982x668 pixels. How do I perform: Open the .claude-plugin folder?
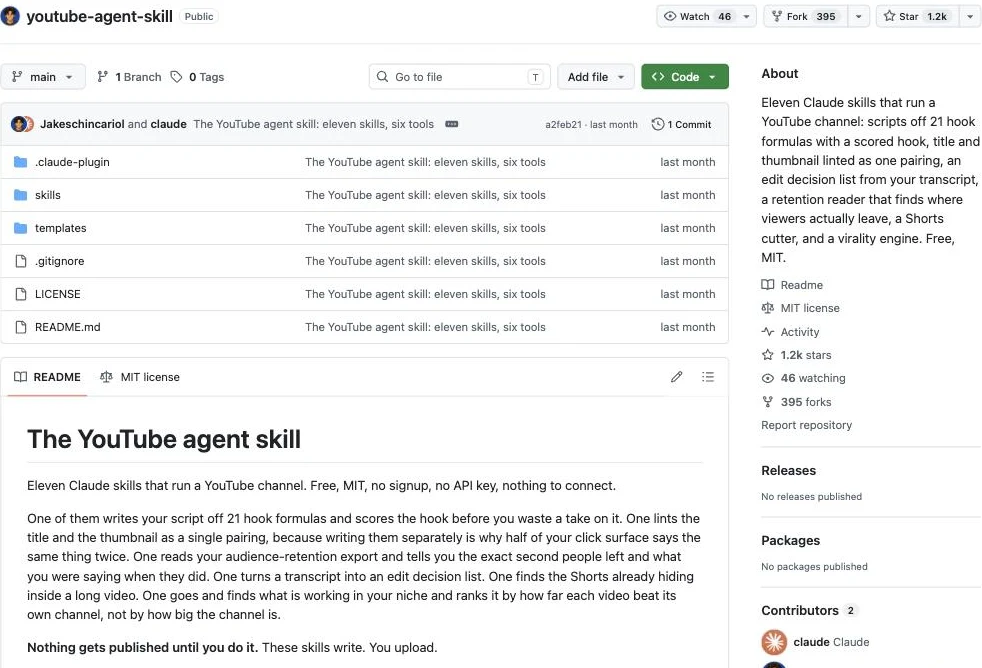(x=72, y=162)
